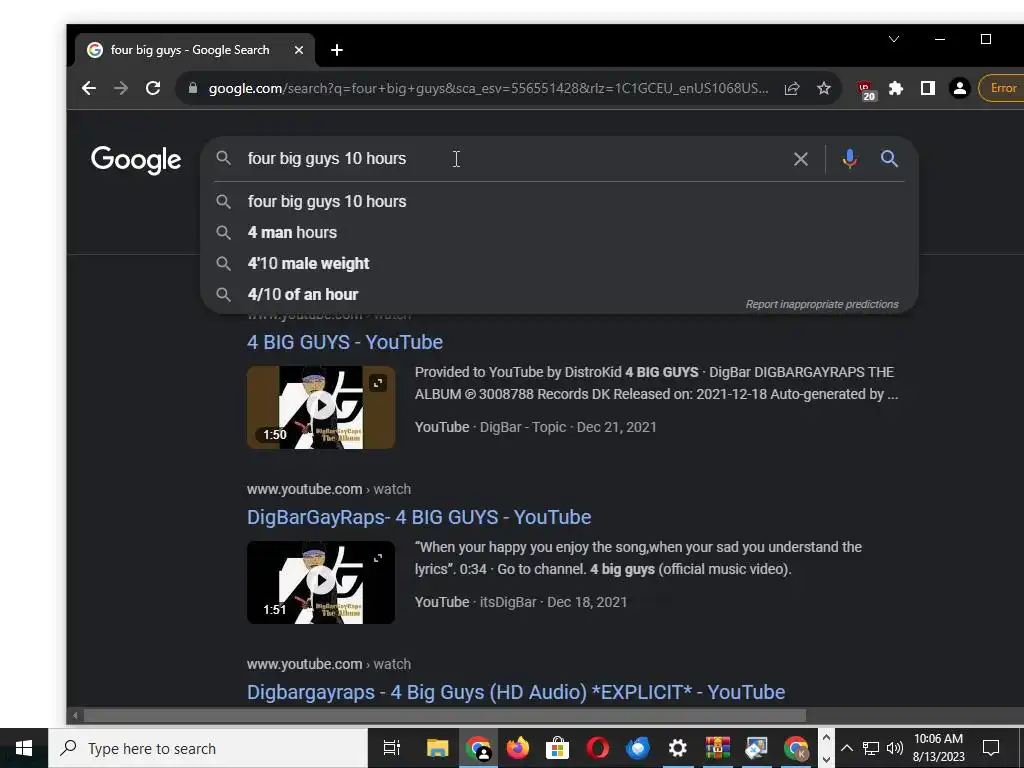
Task: Go to Google homepage via logo
Action: 136,159
